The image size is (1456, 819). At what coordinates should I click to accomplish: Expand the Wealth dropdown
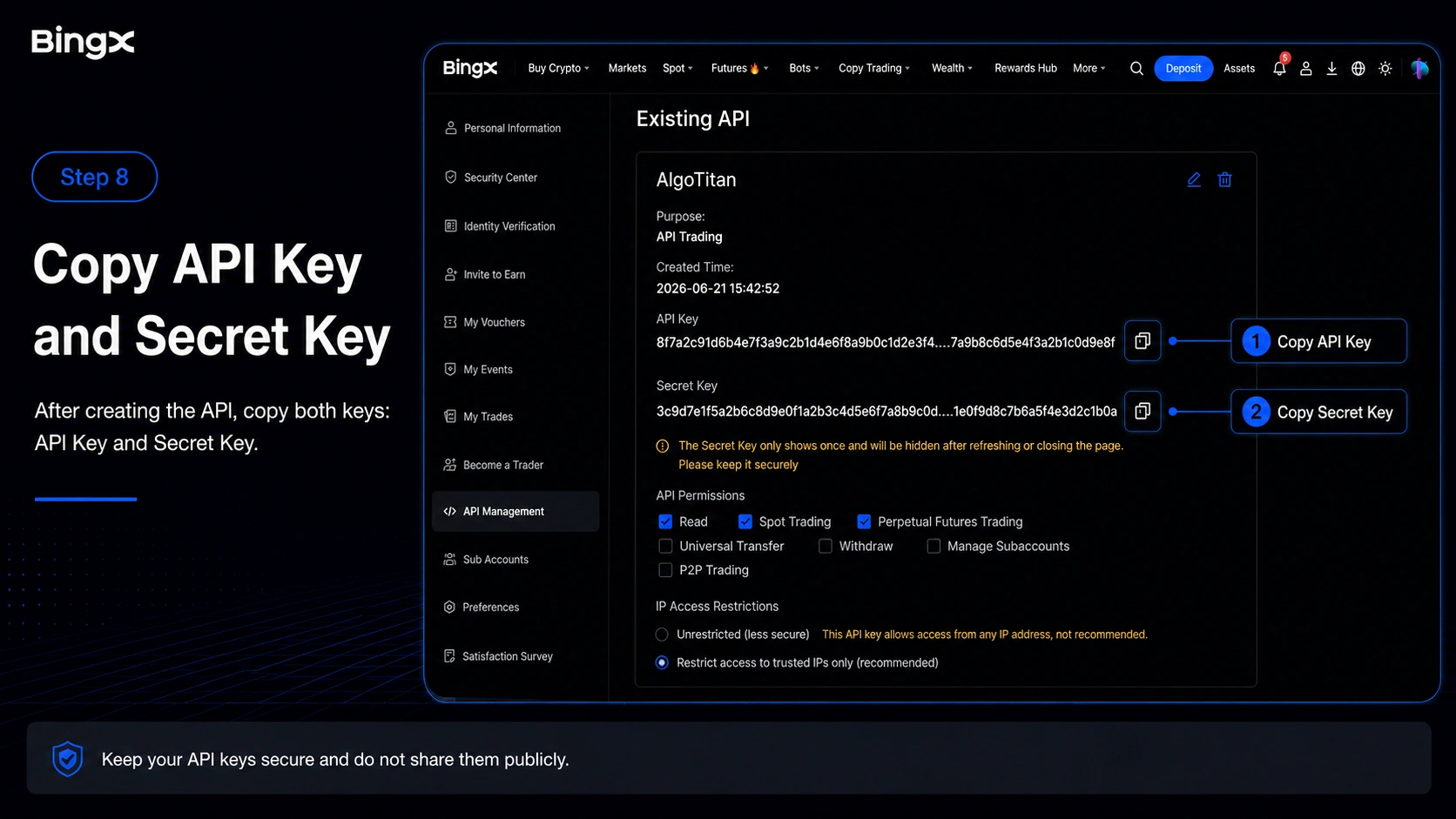tap(952, 68)
